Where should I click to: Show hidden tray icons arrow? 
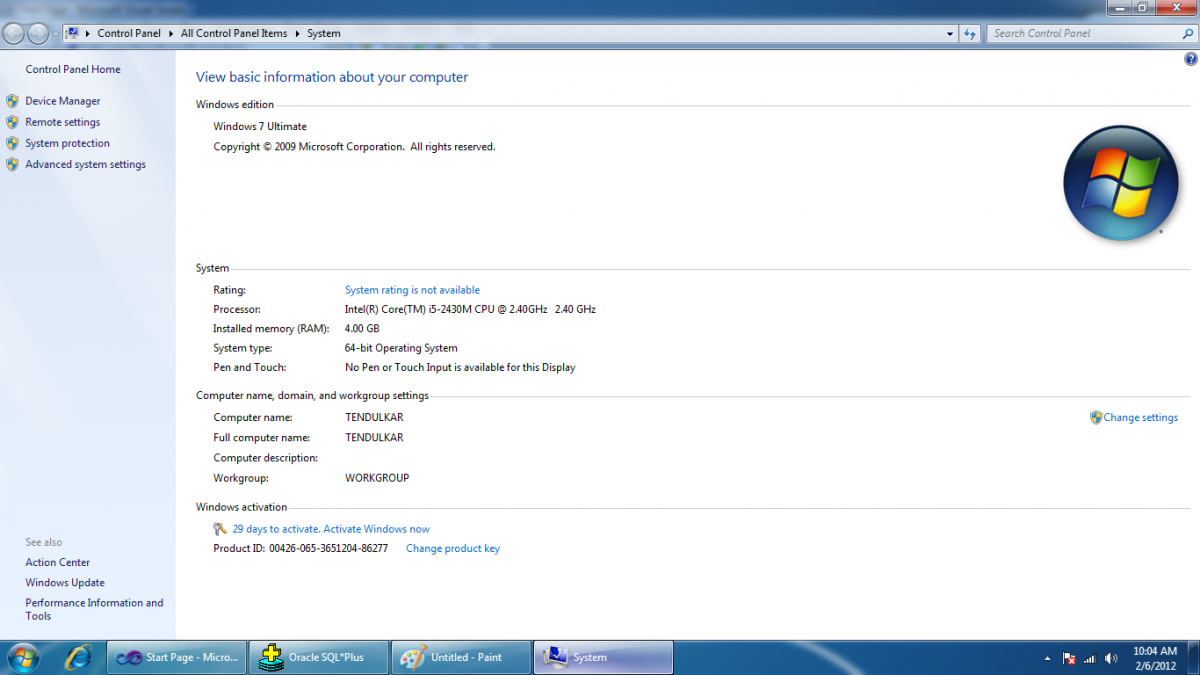tap(1047, 659)
